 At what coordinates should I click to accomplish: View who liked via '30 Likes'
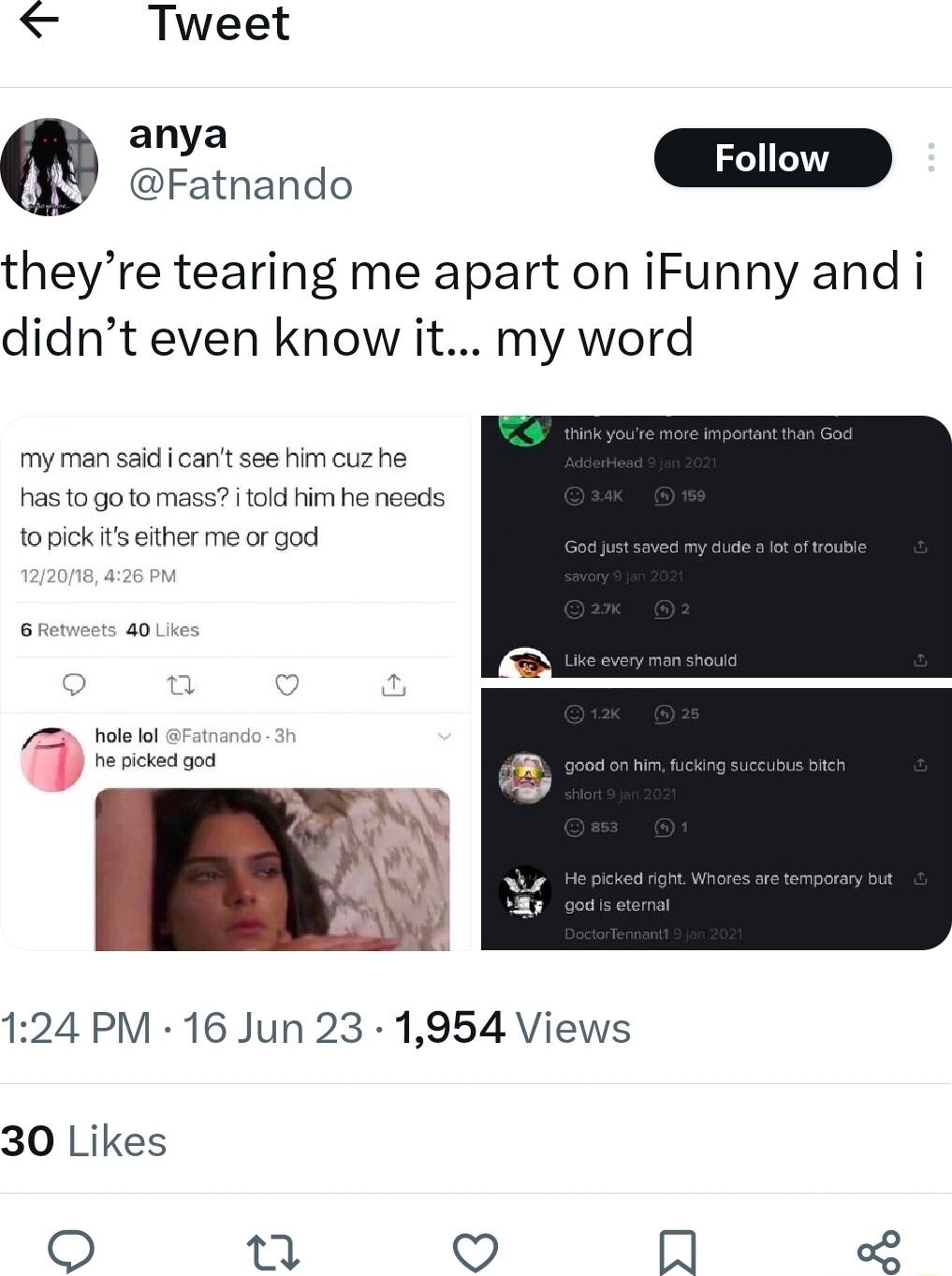pyautogui.click(x=83, y=1140)
